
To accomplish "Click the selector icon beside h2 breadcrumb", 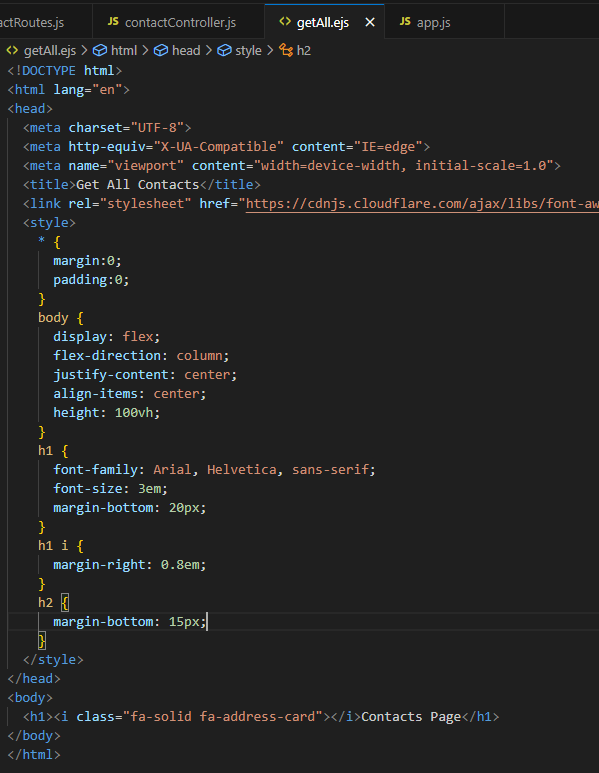I will pyautogui.click(x=286, y=50).
